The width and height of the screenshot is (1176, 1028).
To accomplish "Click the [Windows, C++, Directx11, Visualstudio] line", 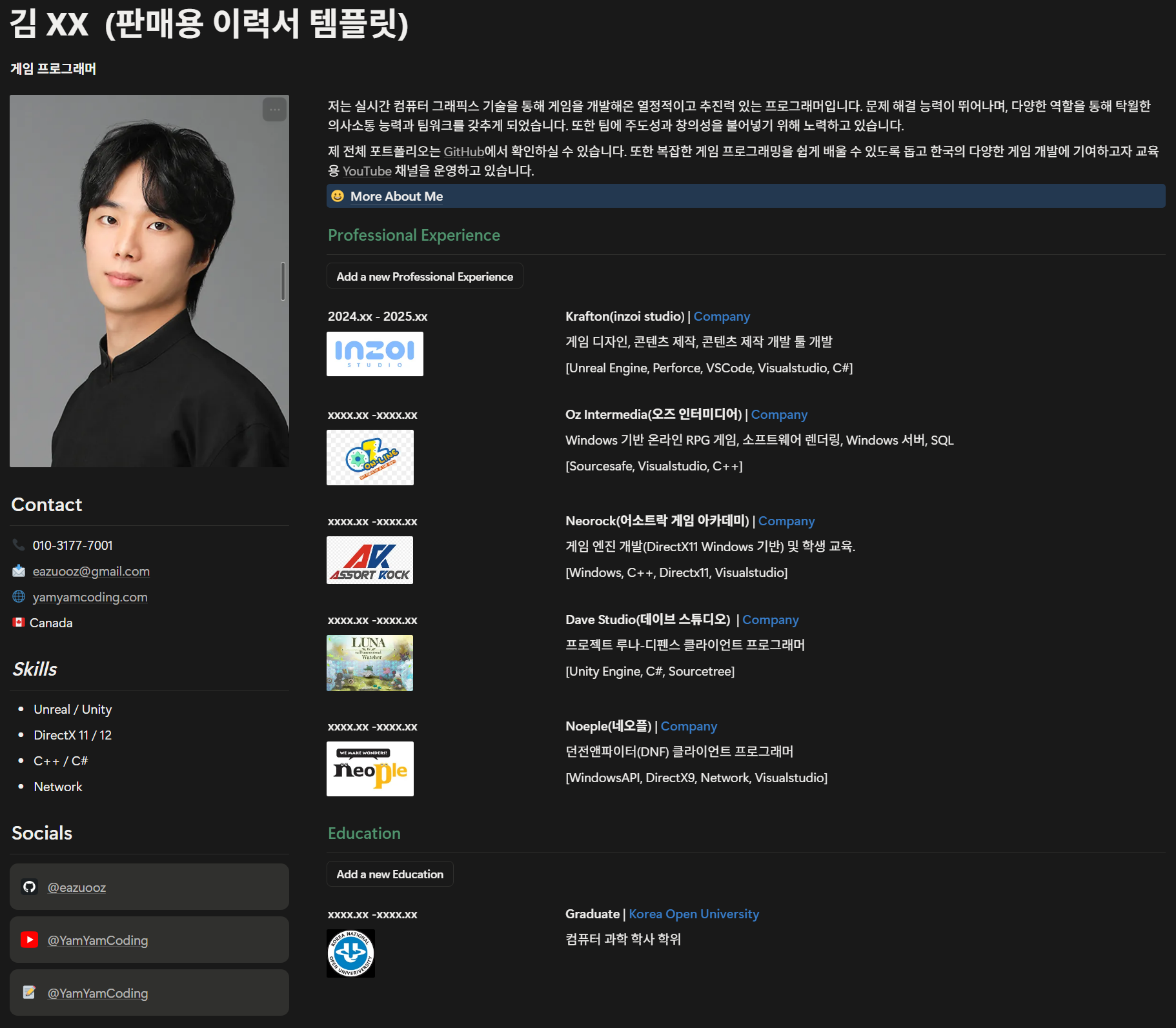I will [x=676, y=572].
